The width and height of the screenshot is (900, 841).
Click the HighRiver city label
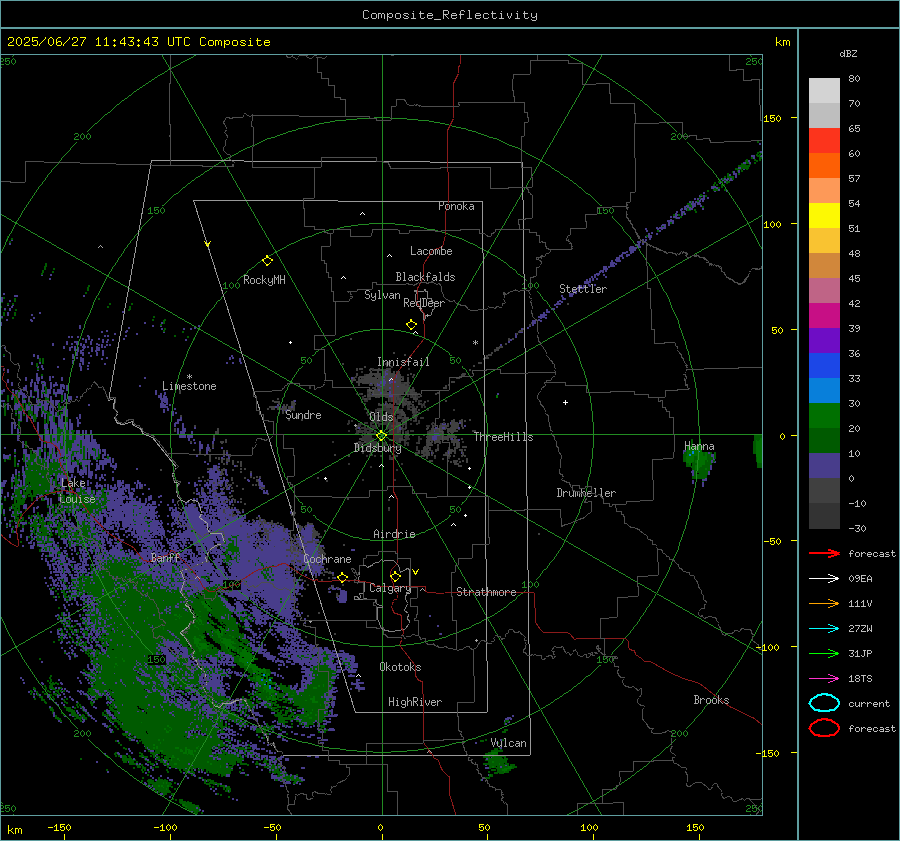[415, 702]
